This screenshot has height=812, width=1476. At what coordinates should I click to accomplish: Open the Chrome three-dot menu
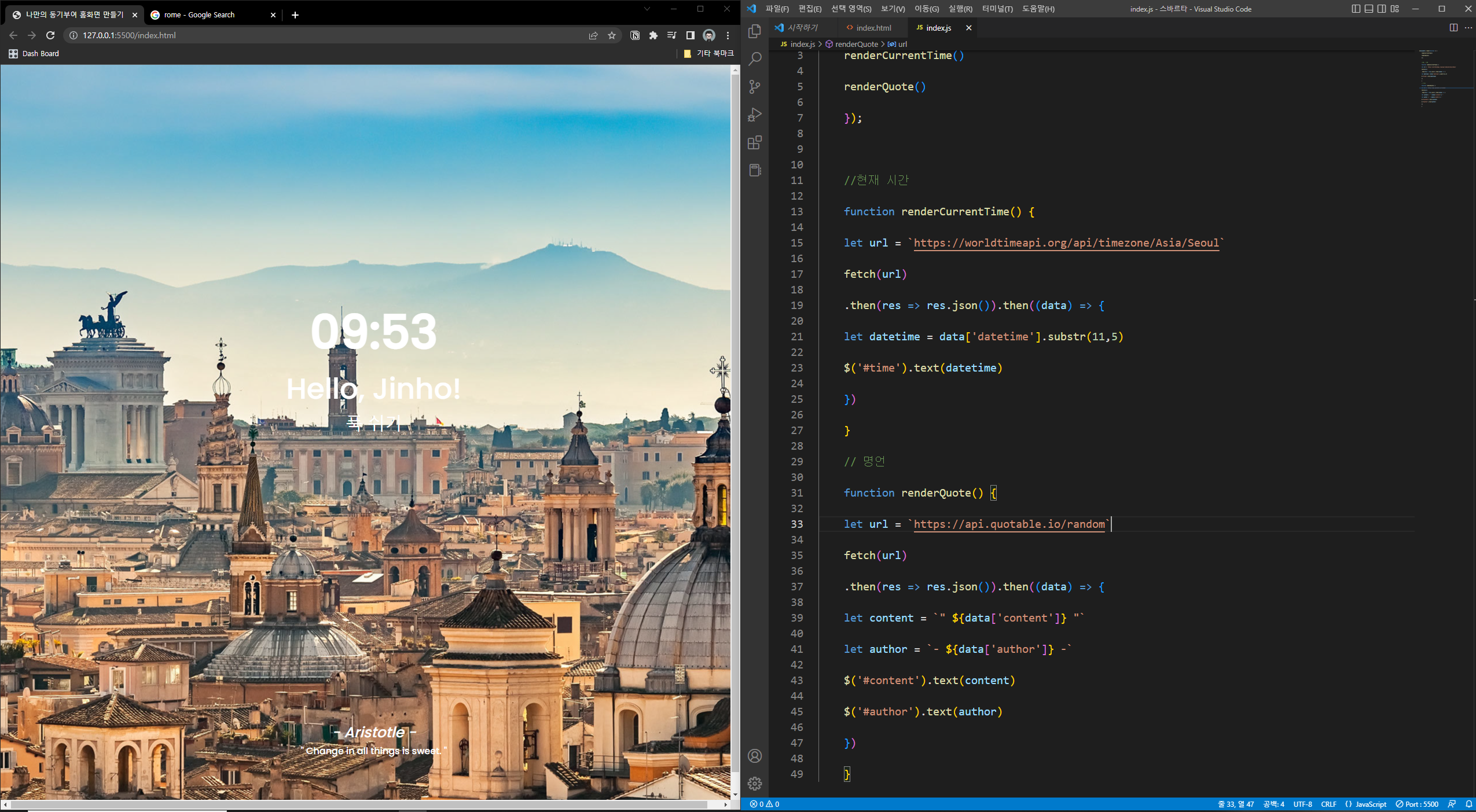click(728, 35)
